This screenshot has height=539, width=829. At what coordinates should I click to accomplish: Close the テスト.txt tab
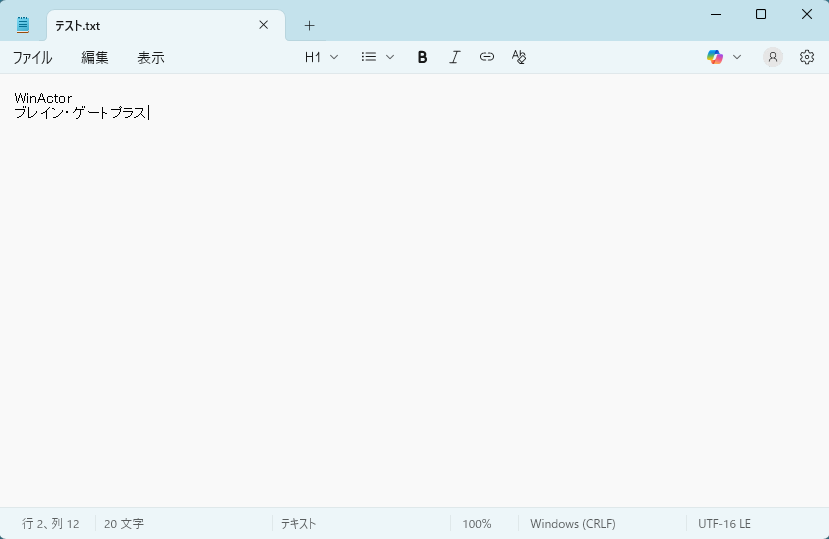click(263, 25)
